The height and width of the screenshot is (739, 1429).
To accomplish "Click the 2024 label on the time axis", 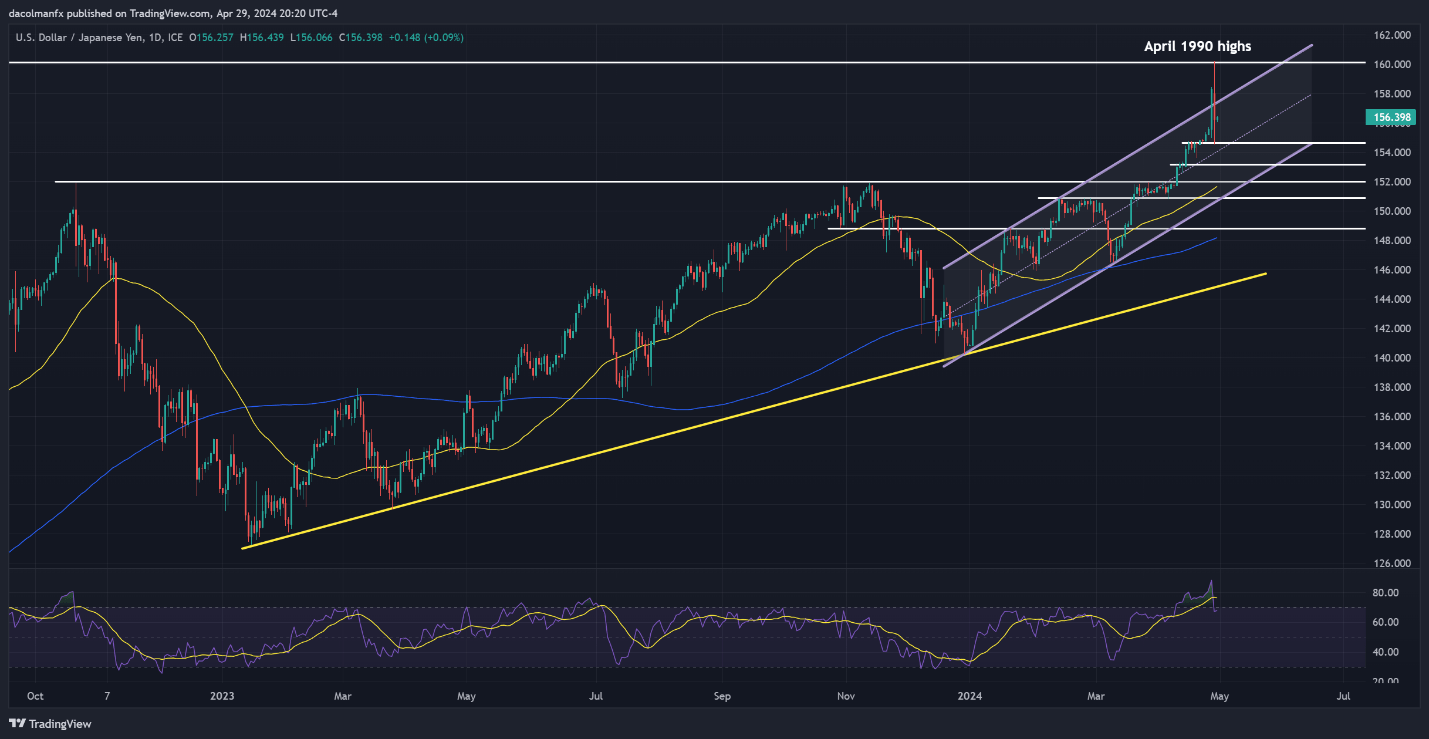I will coord(970,694).
